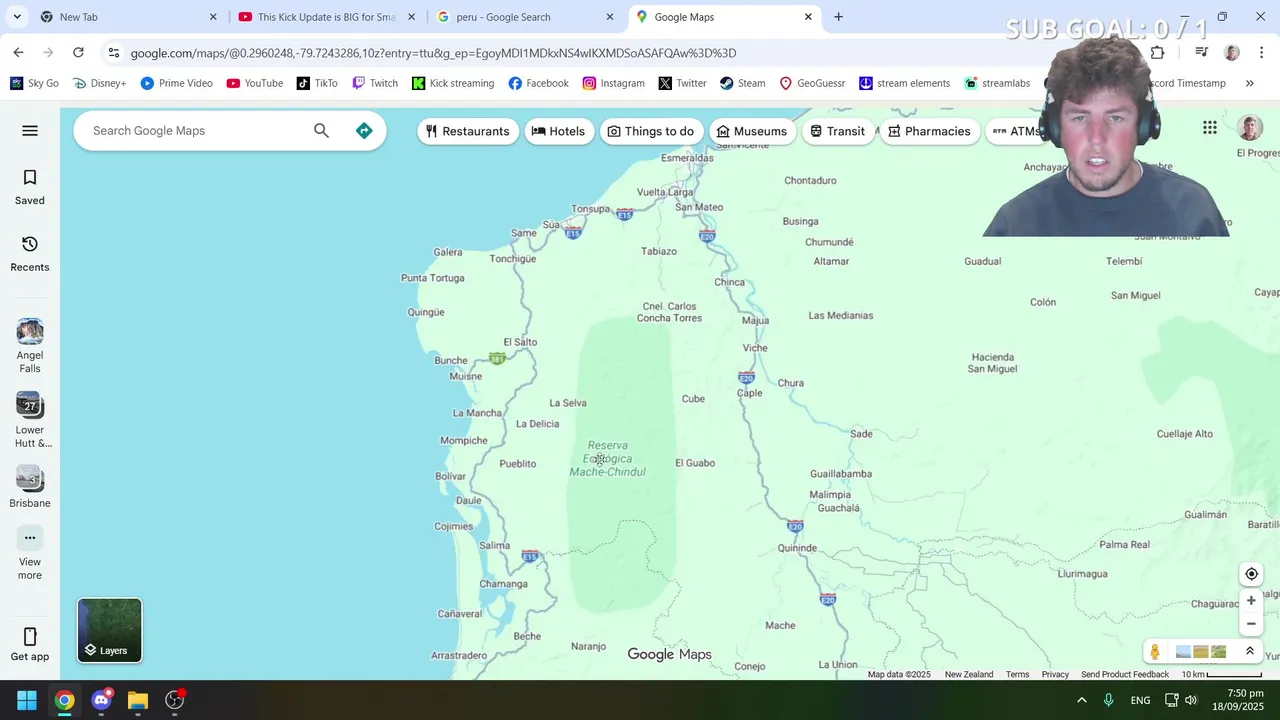The height and width of the screenshot is (720, 1280).
Task: Open a new browser tab
Action: coord(838,17)
